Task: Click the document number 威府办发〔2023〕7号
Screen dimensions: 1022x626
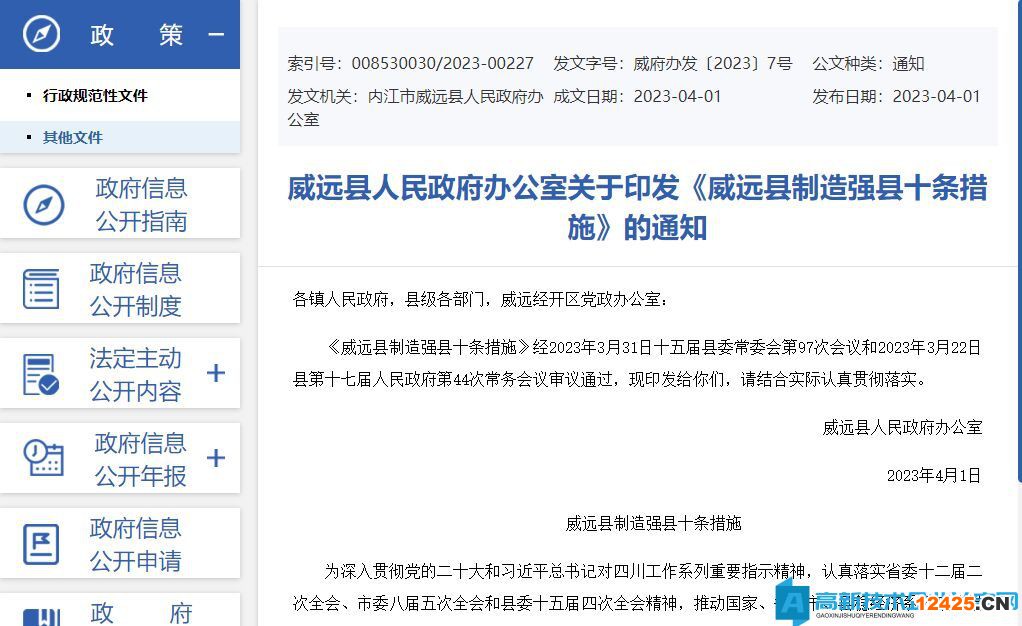Action: point(713,63)
